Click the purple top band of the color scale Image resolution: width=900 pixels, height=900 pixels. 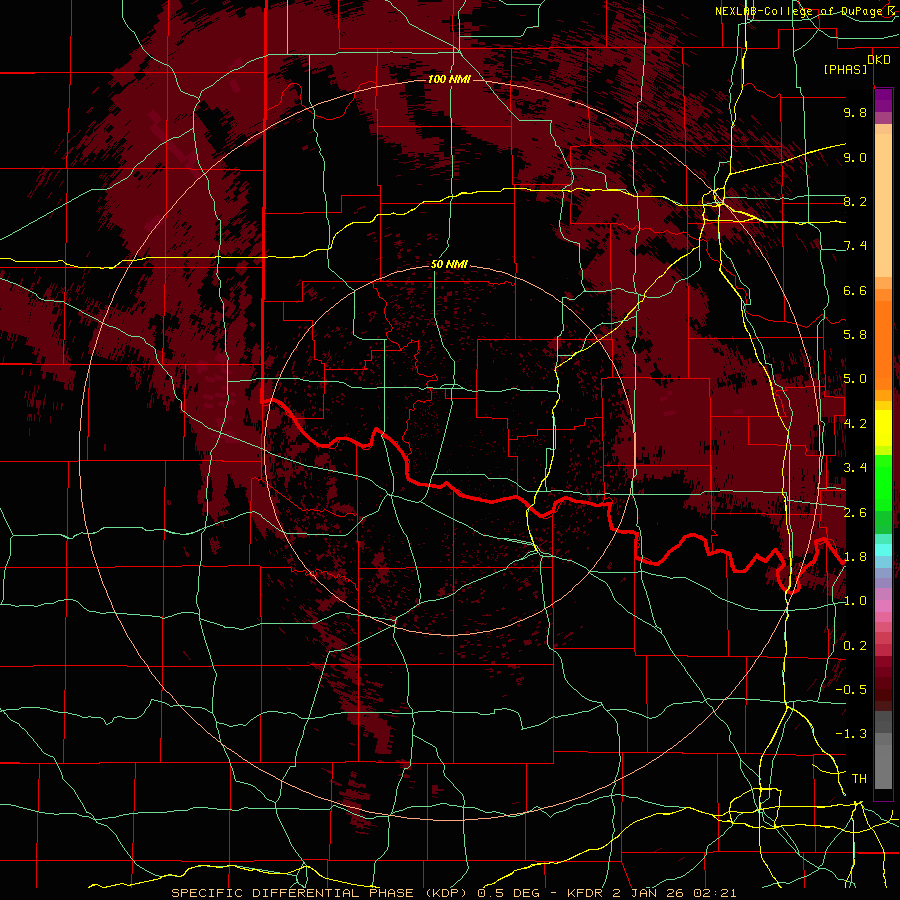click(x=883, y=100)
